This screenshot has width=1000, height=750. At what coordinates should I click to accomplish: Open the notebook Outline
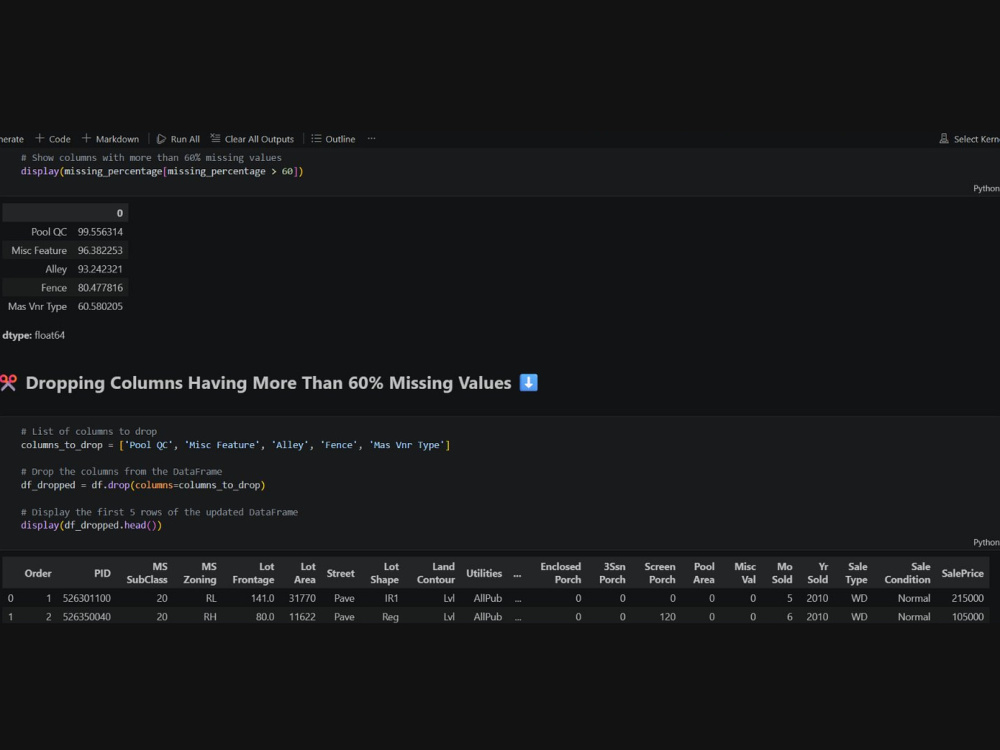[x=333, y=138]
